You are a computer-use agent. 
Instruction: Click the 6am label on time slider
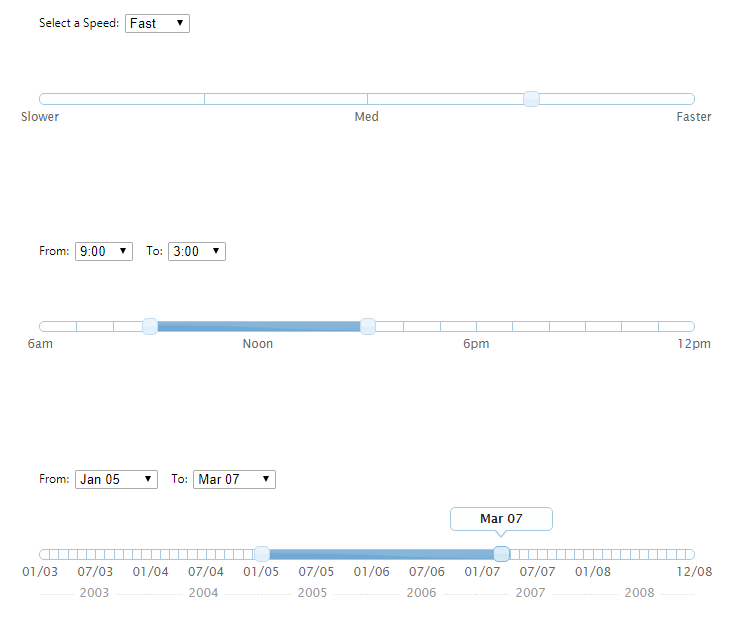point(40,344)
